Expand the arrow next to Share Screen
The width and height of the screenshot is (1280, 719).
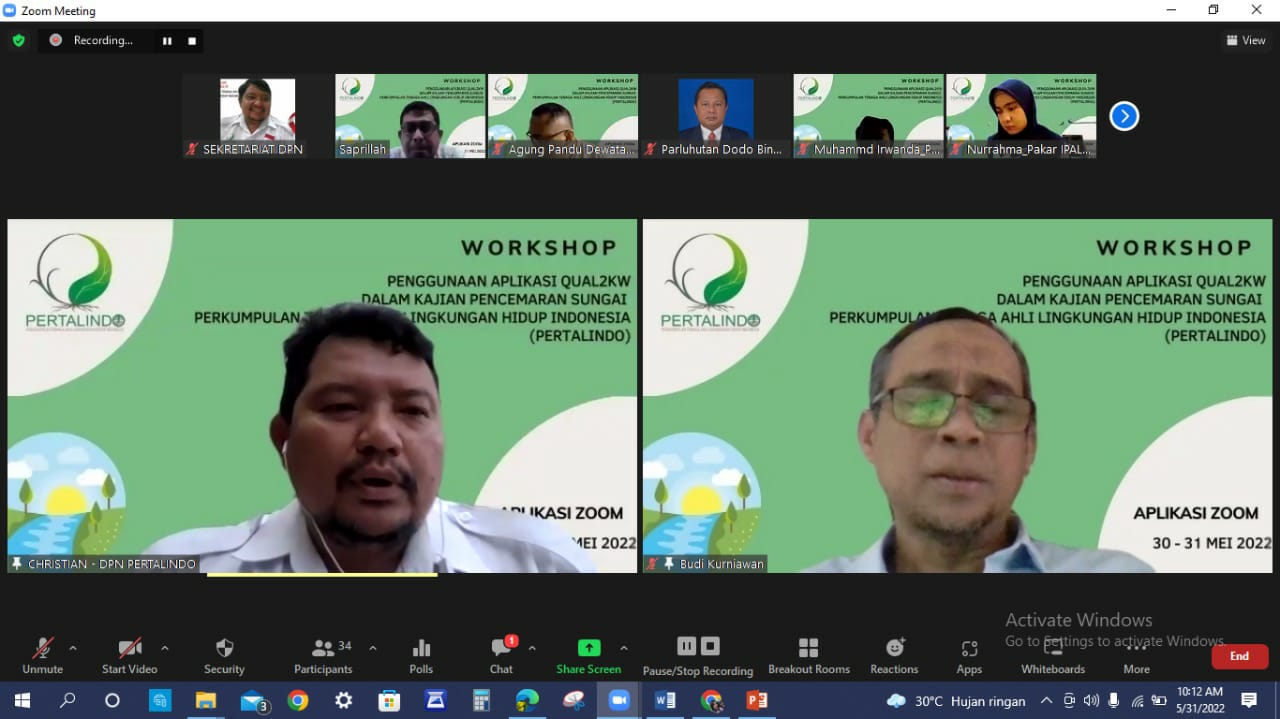[624, 648]
